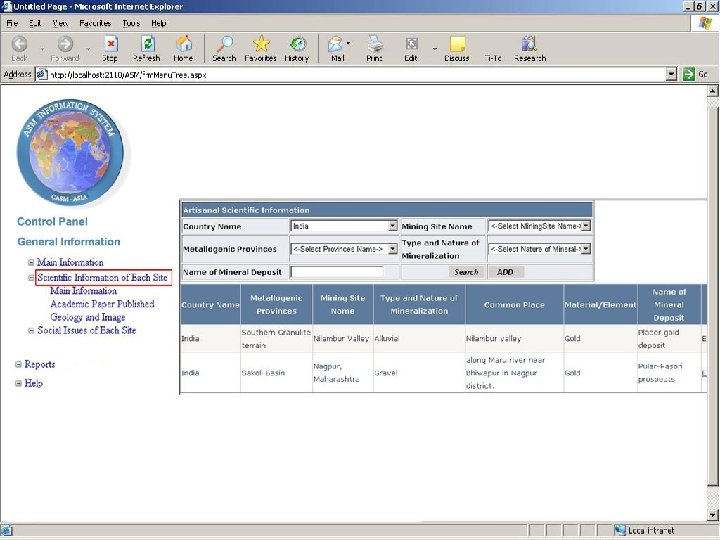Viewport: 720px width, 540px height.
Task: Open Academic Paper Published link
Action: coord(102,304)
